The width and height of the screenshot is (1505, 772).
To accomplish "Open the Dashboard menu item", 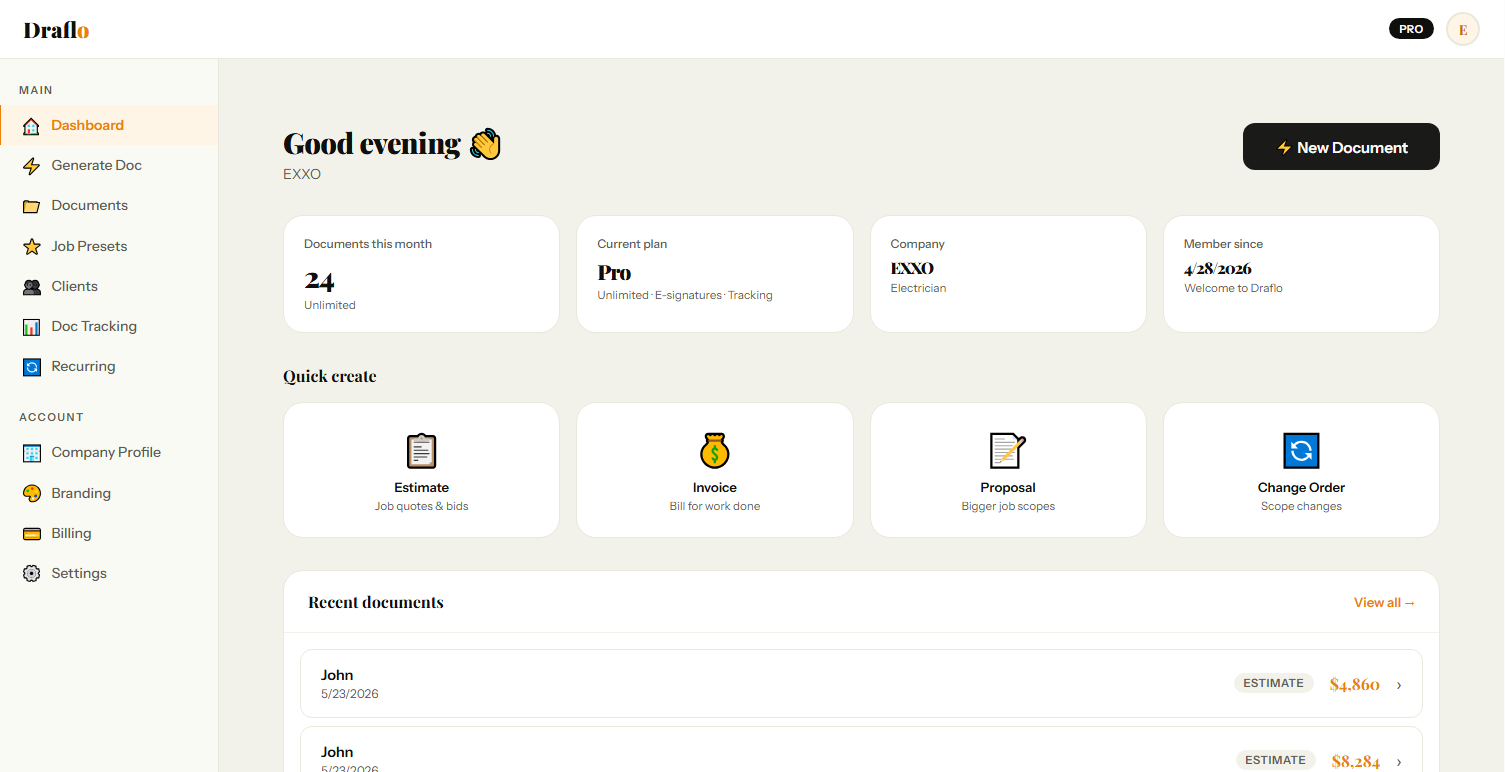I will [x=108, y=126].
